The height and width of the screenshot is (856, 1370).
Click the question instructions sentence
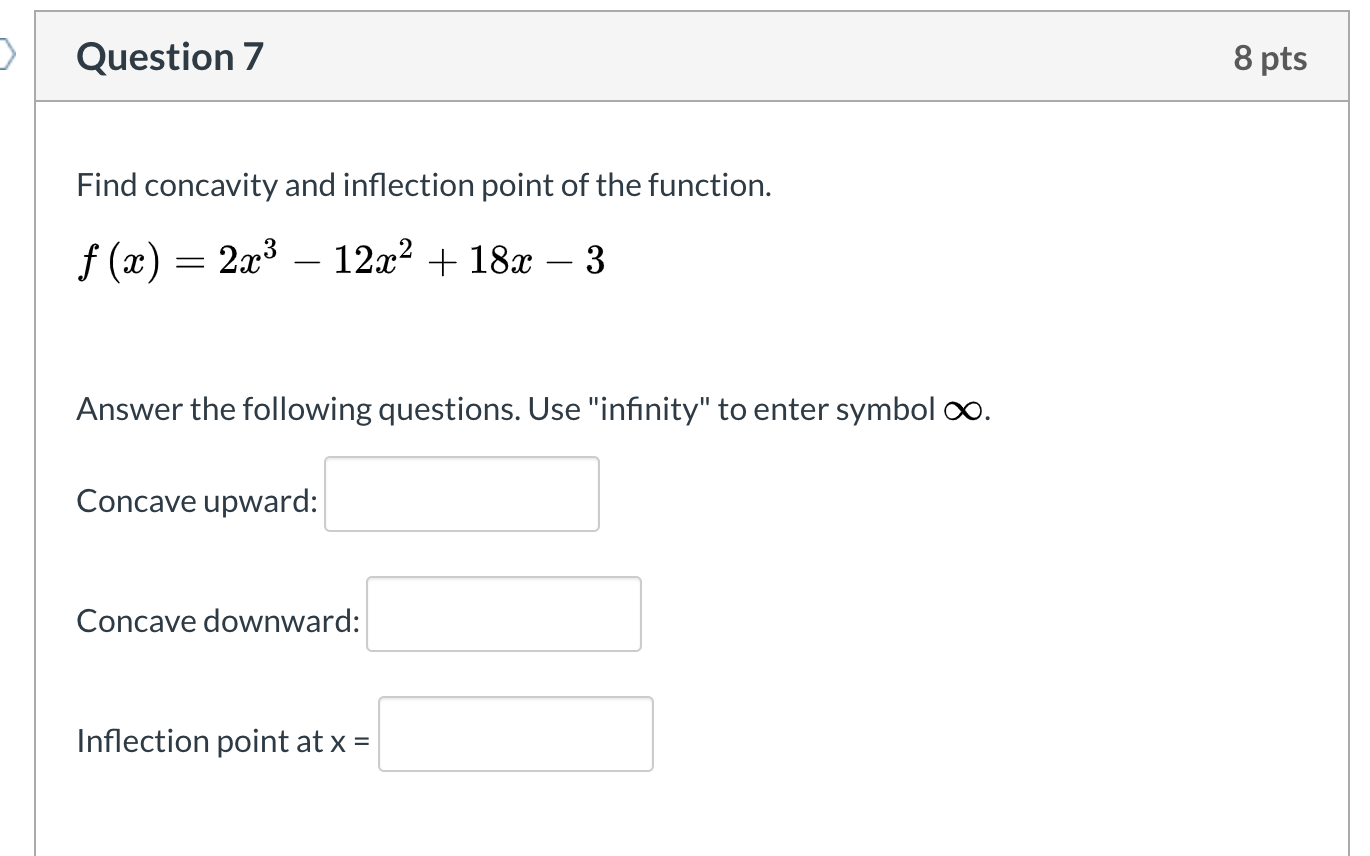coord(530,408)
